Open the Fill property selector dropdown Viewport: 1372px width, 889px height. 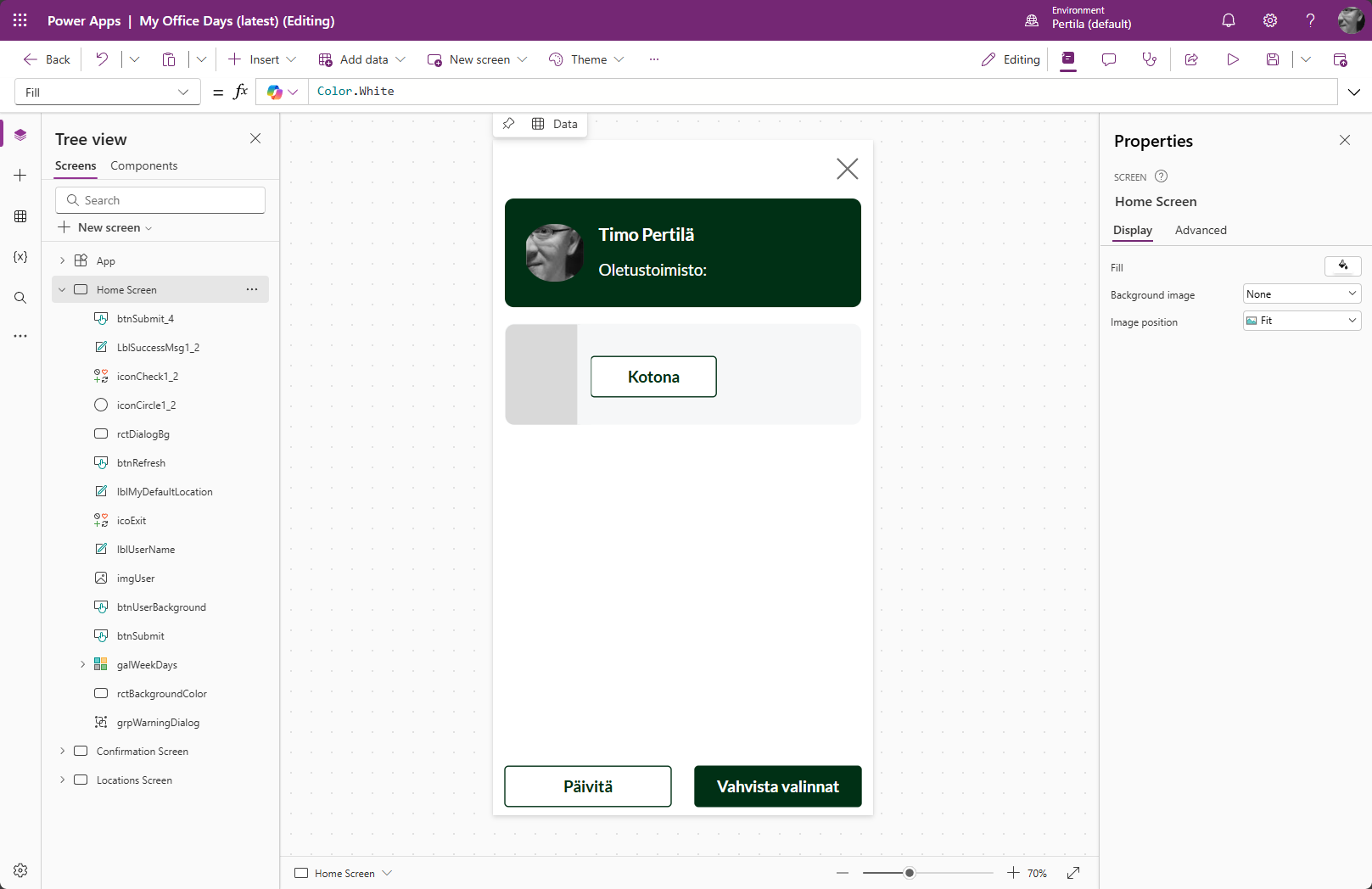click(x=107, y=92)
